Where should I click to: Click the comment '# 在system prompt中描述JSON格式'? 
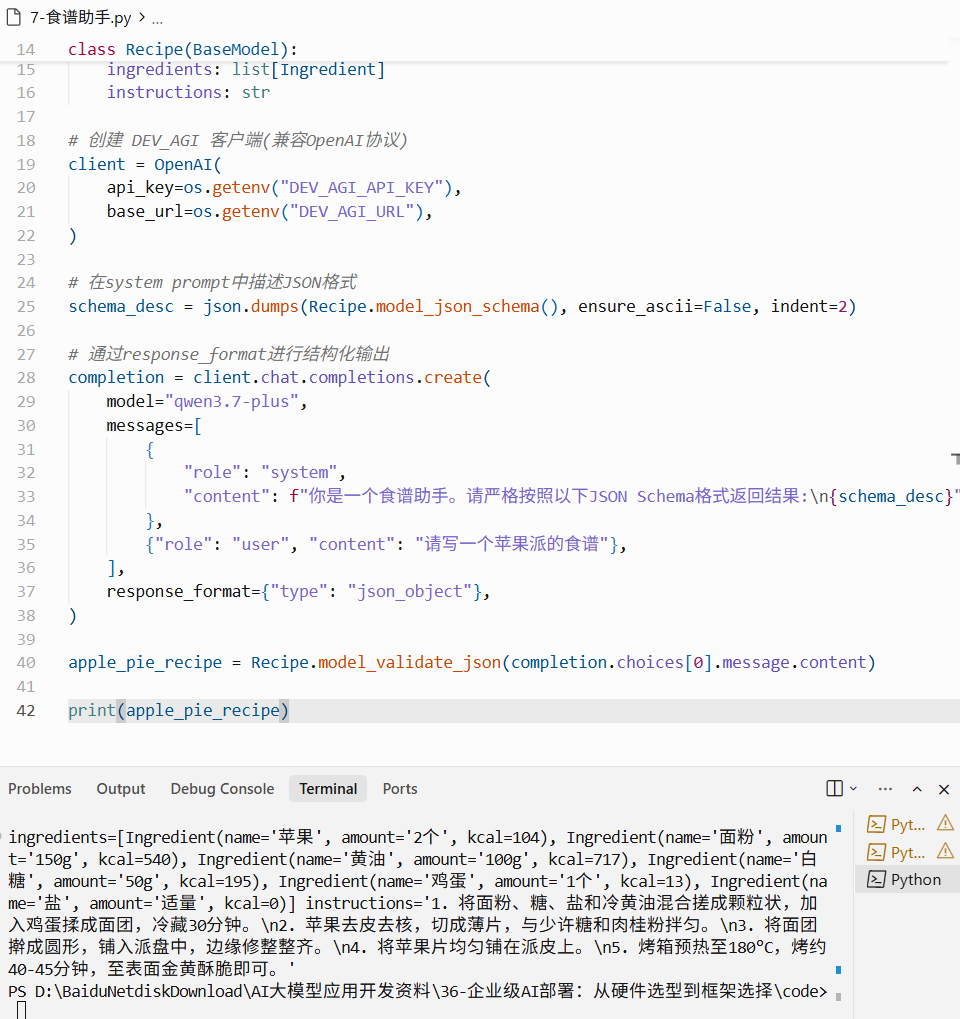click(212, 283)
